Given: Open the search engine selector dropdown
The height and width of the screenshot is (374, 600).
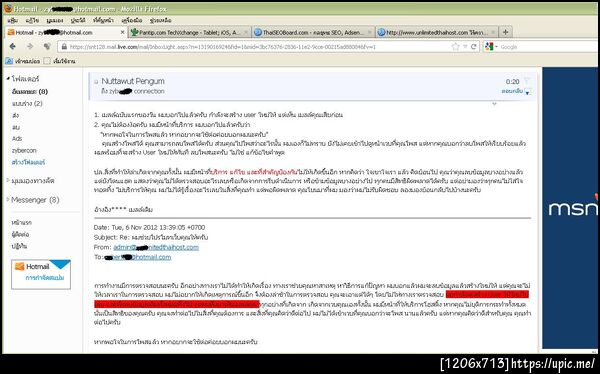Looking at the screenshot, I should (x=496, y=47).
